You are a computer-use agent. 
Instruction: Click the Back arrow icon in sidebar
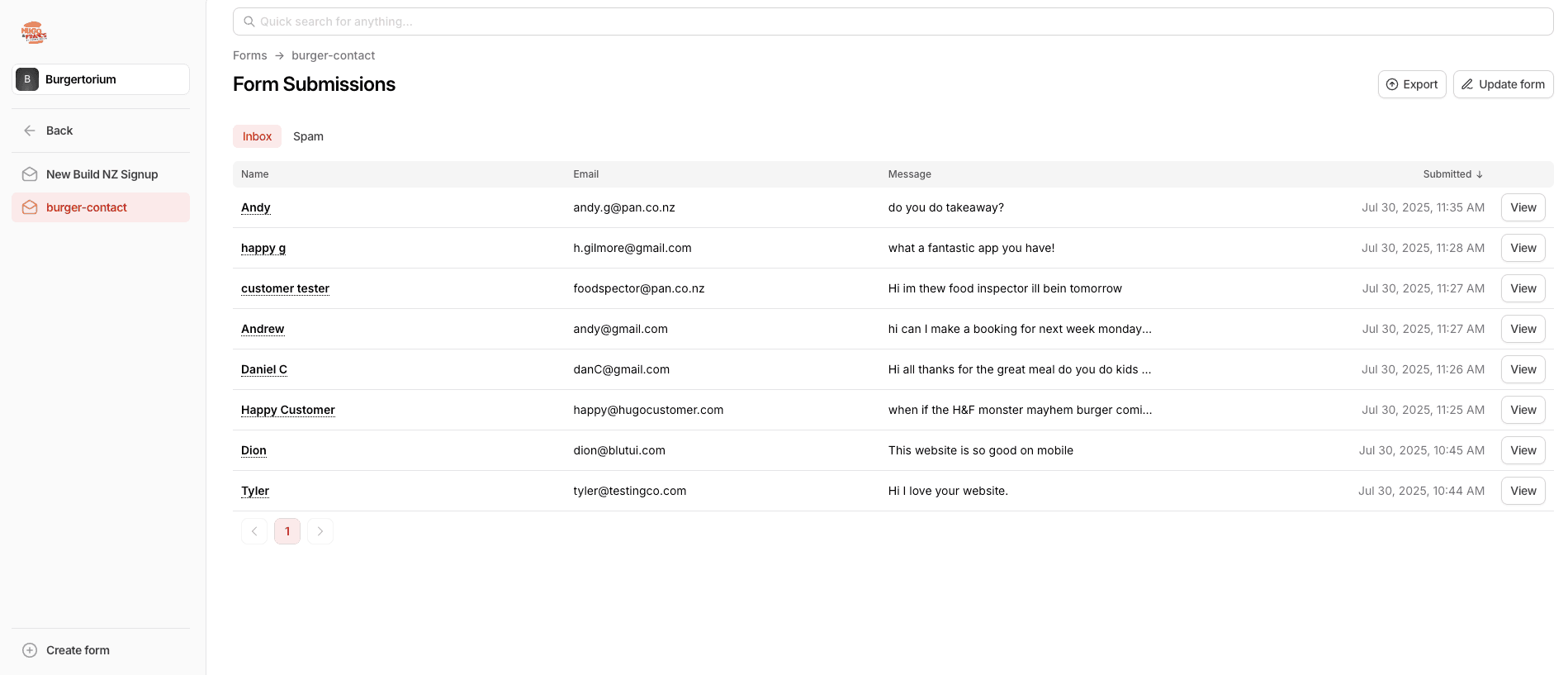[30, 131]
